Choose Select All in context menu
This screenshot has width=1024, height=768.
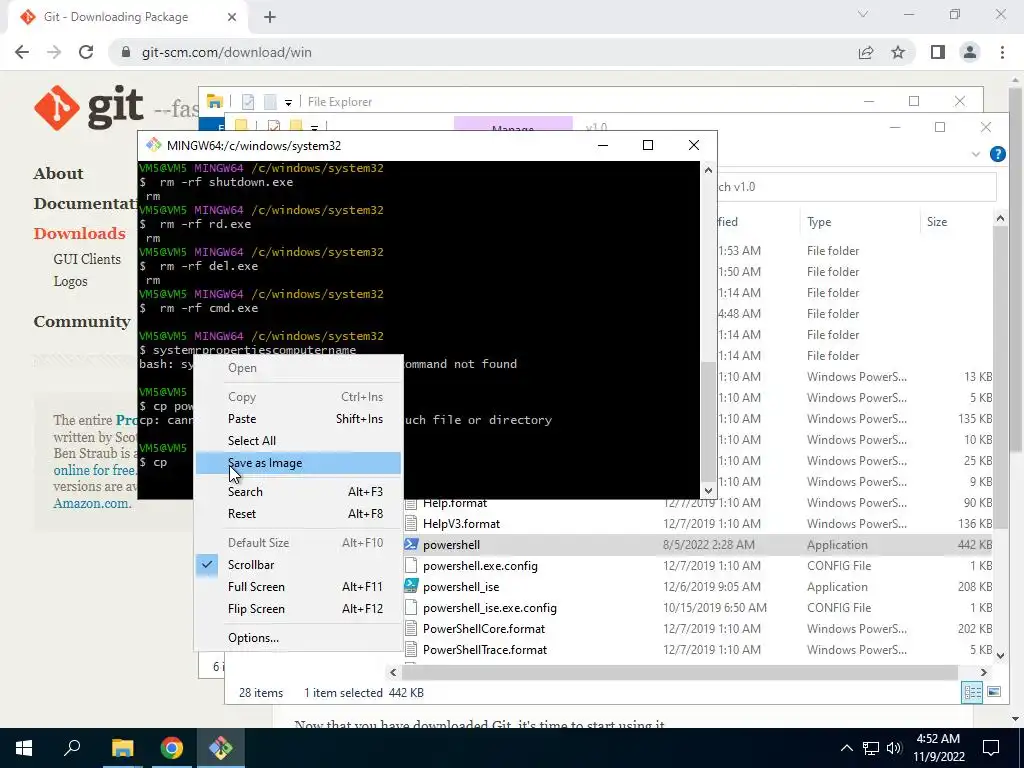click(298, 441)
